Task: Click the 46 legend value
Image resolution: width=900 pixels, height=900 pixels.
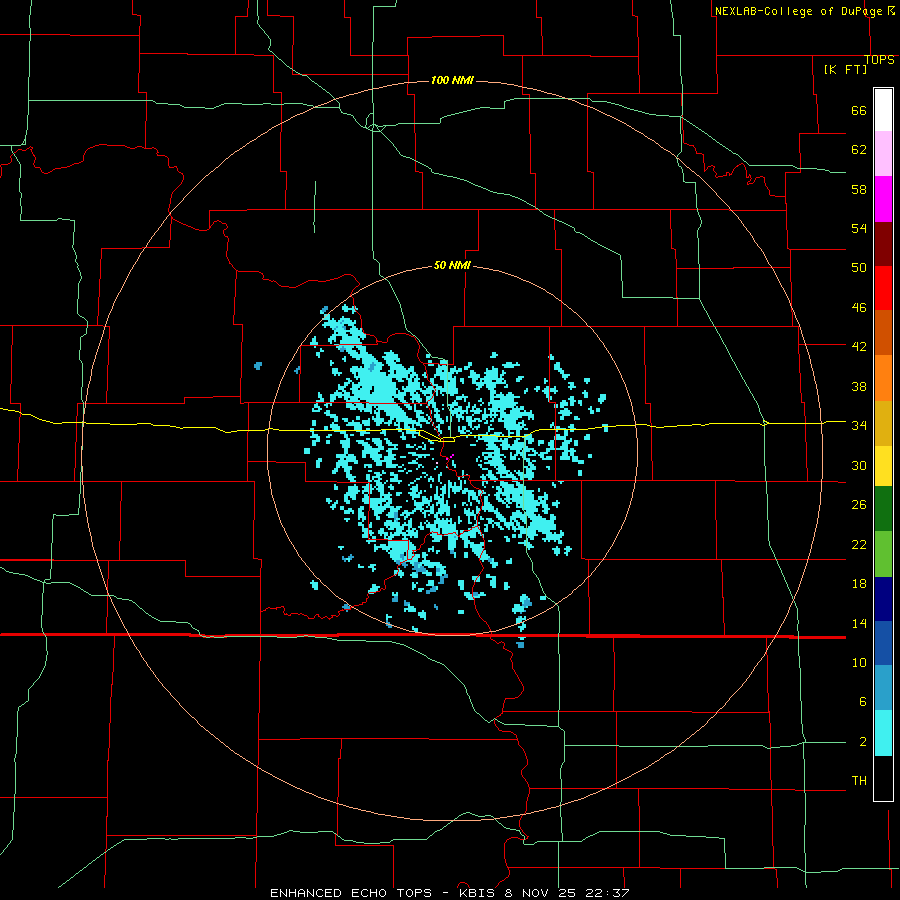Action: 859,308
